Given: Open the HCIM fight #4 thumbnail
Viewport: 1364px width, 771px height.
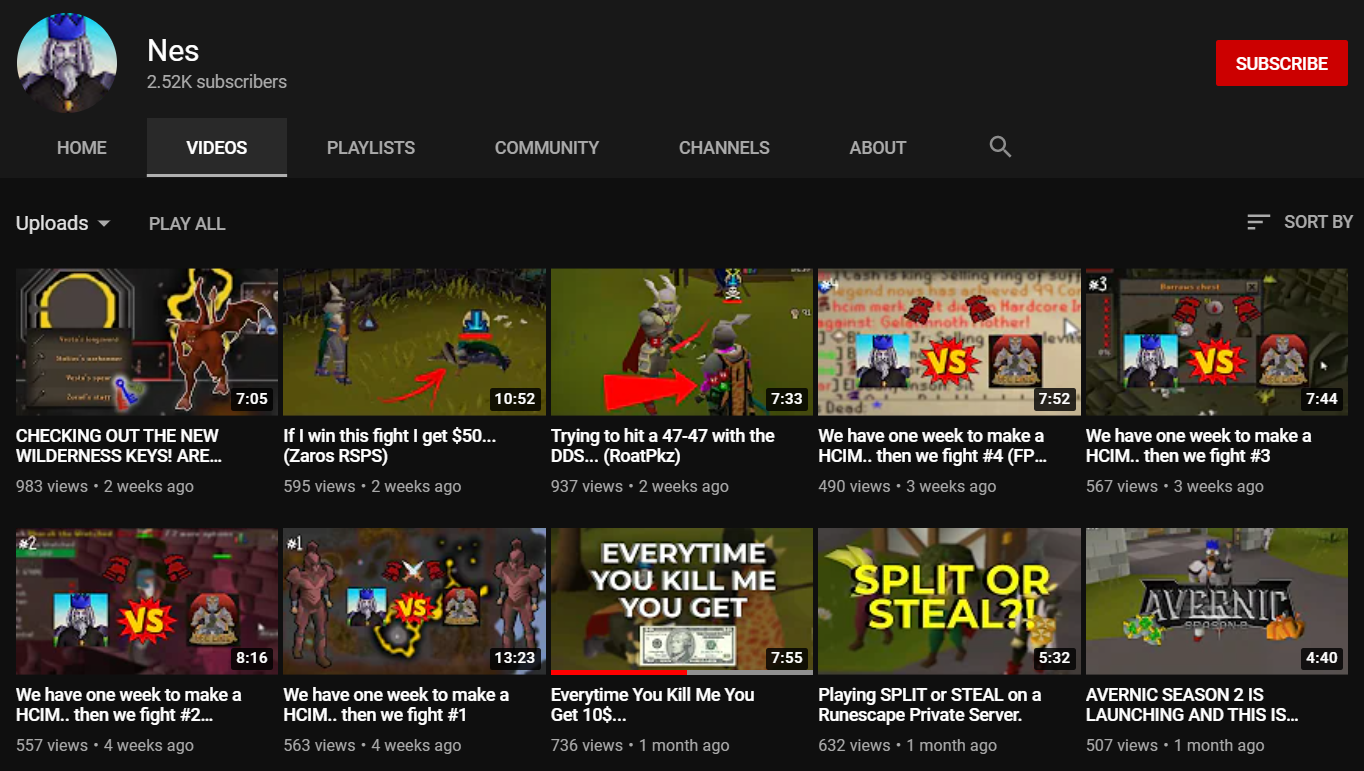Looking at the screenshot, I should [949, 342].
